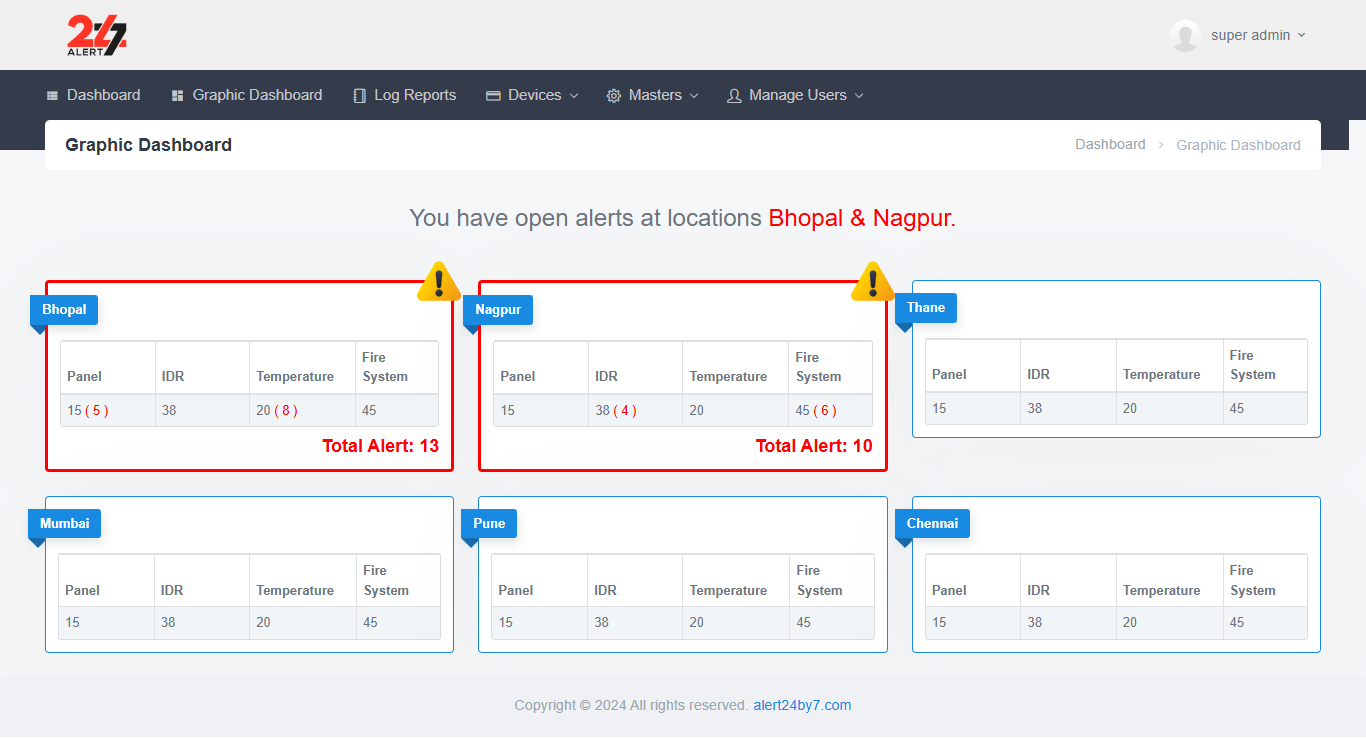Click the alert24by7.com footer link
The image size is (1366, 738).
coord(802,705)
